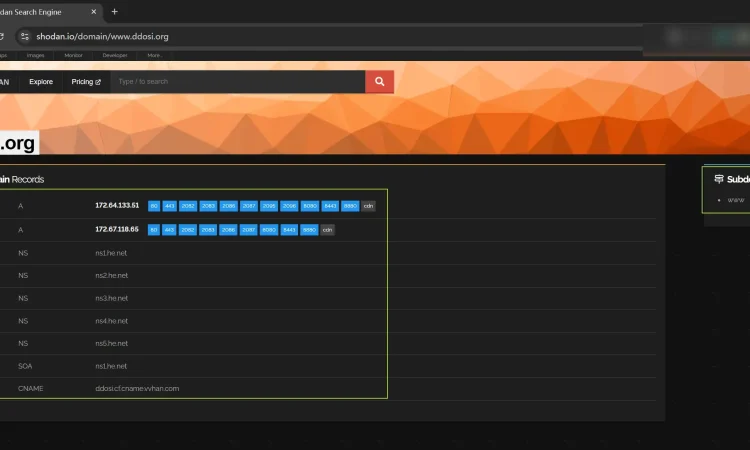The image size is (750, 450).
Task: Click port 2083 badge for 172.67.118.65
Action: [x=208, y=230]
